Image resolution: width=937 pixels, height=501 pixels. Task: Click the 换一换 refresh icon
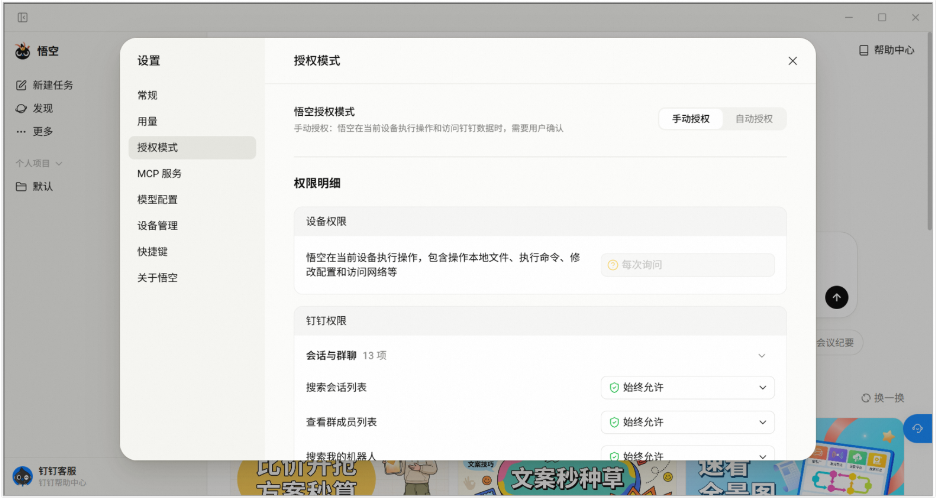865,398
